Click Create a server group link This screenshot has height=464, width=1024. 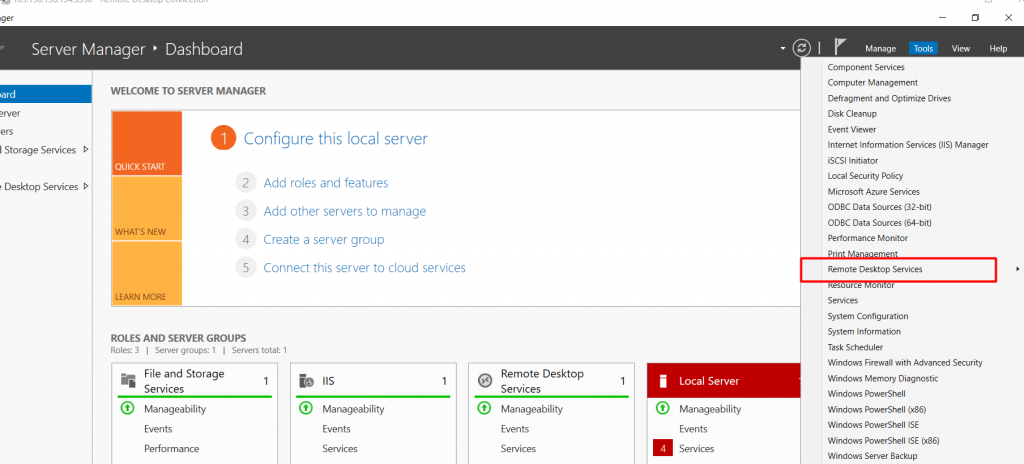coord(323,239)
